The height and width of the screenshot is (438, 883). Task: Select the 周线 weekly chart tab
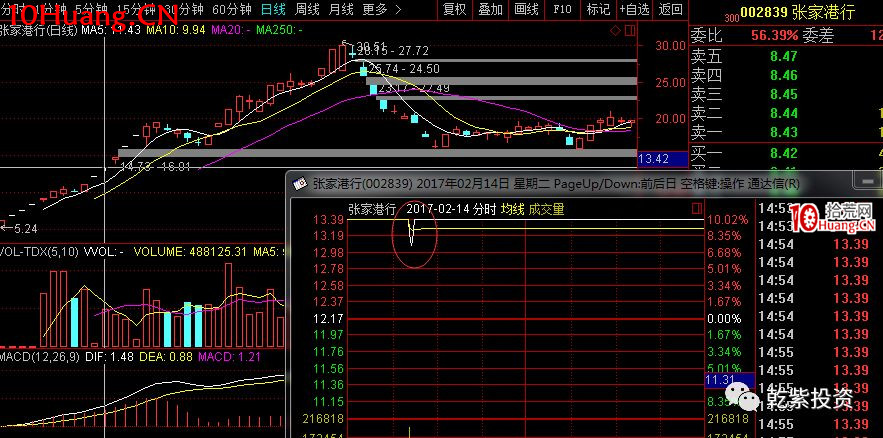click(307, 10)
